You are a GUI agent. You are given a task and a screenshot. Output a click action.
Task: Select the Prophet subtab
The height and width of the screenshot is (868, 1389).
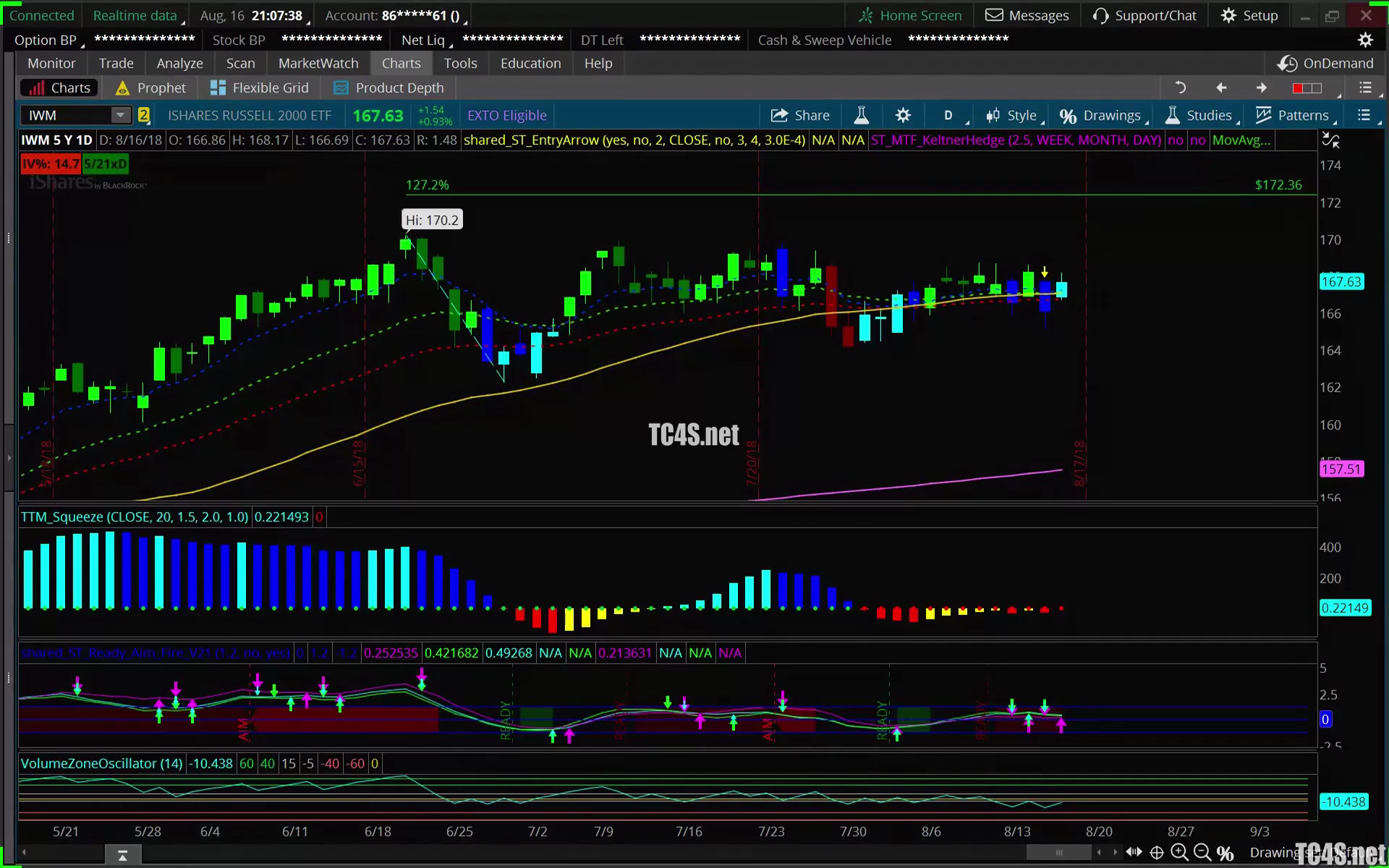pos(151,88)
